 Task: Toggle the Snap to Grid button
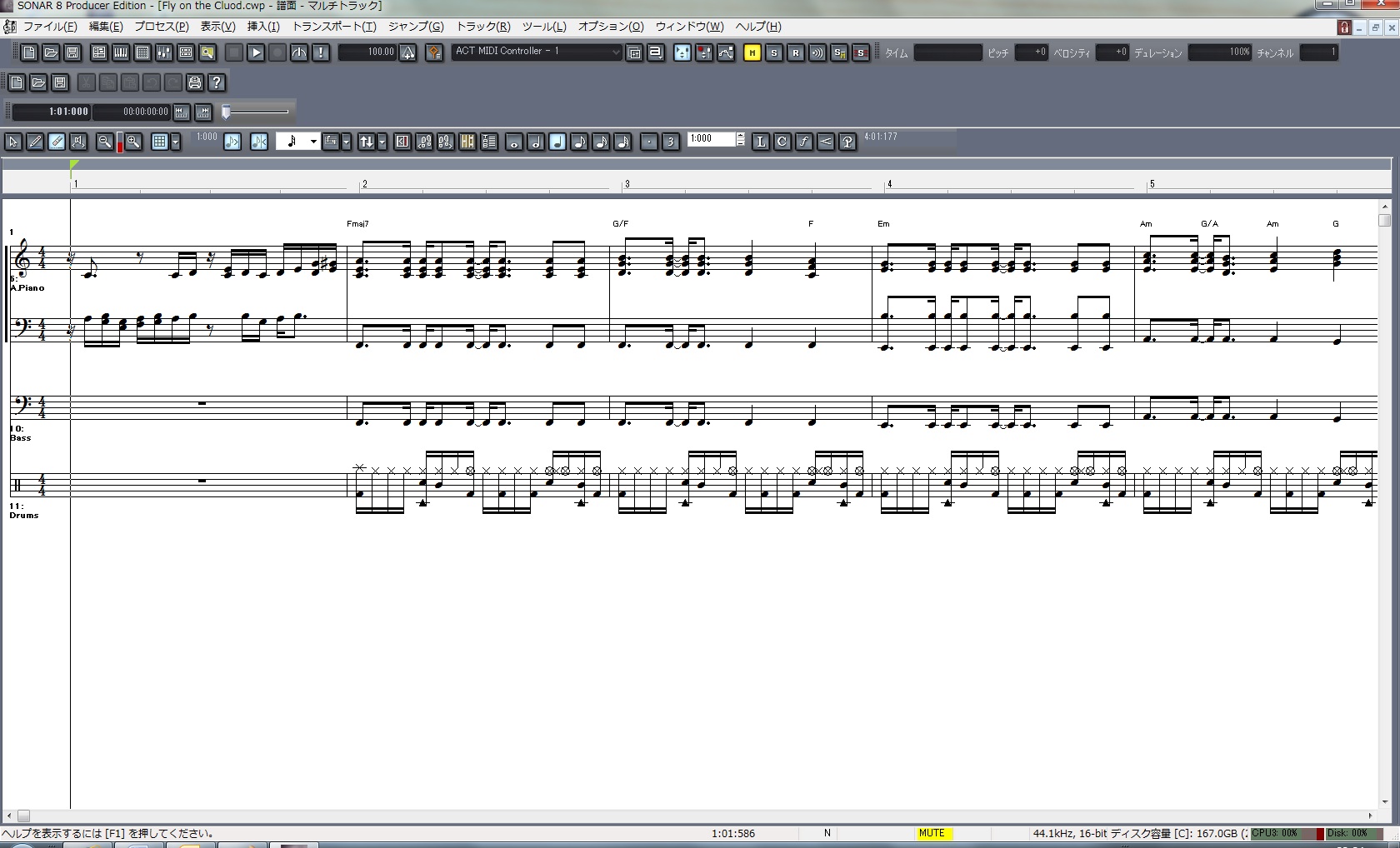[159, 142]
